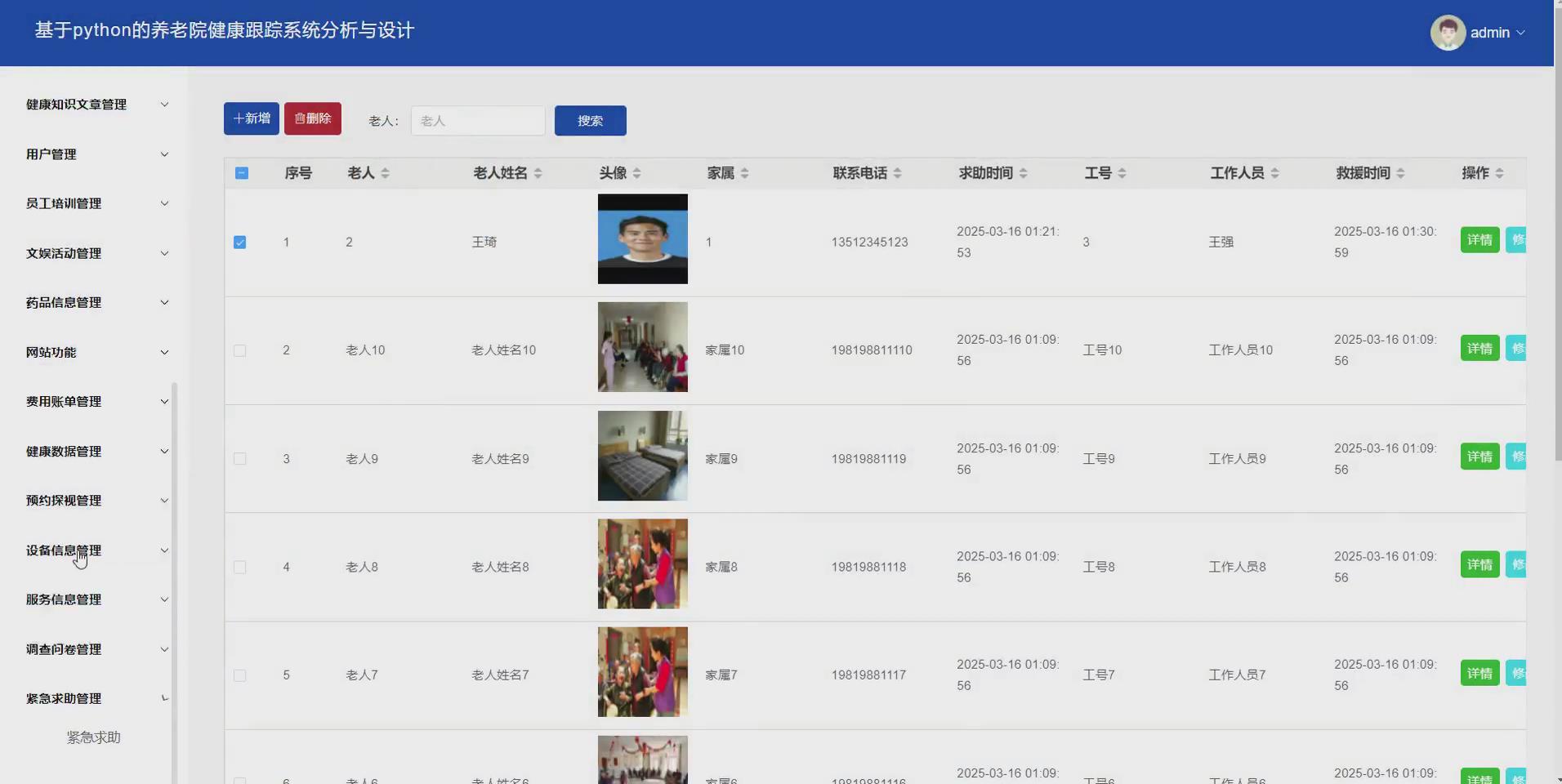Expand the 健康数据管理 section
The image size is (1562, 784).
tap(94, 451)
